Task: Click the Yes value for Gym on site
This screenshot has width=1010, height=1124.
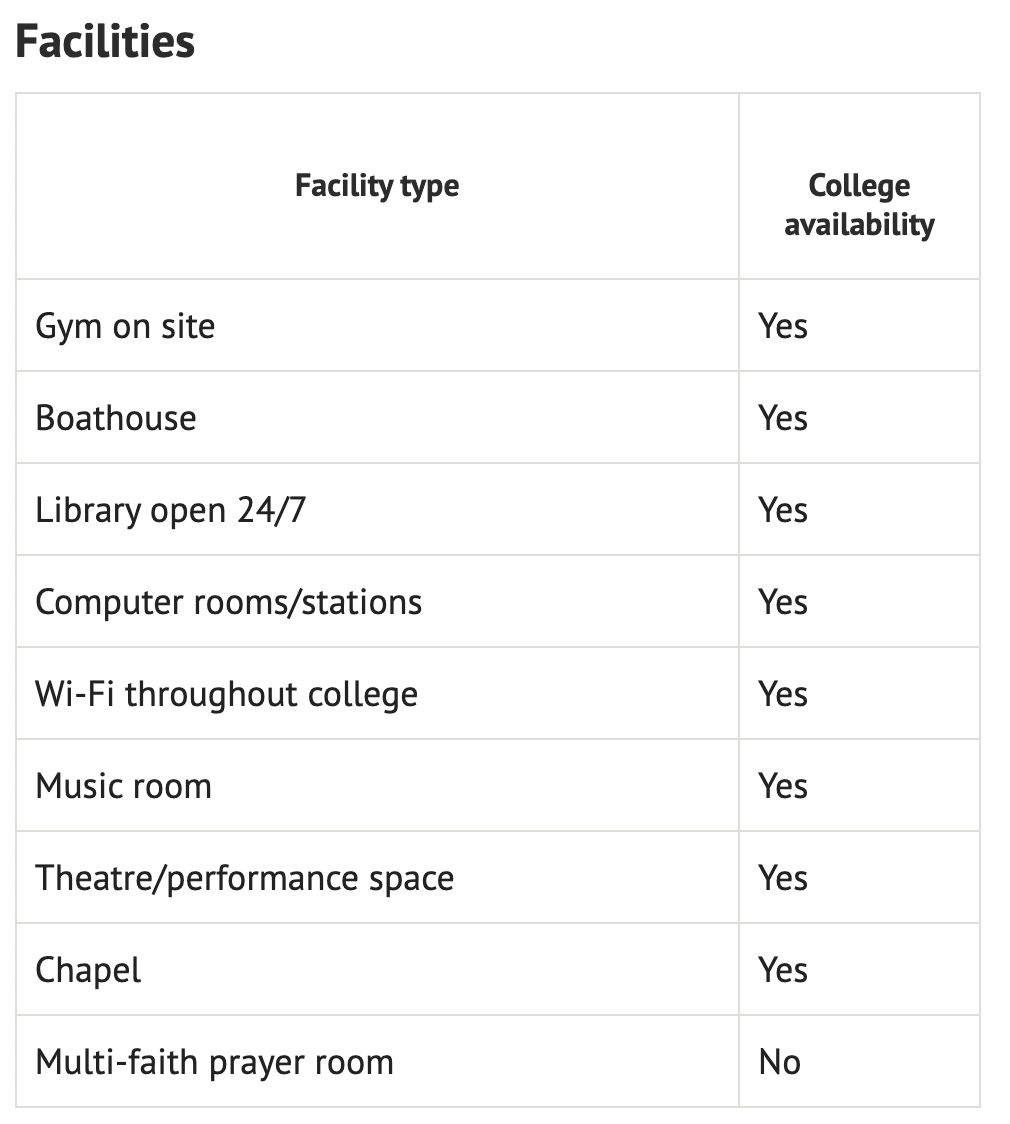Action: [783, 326]
